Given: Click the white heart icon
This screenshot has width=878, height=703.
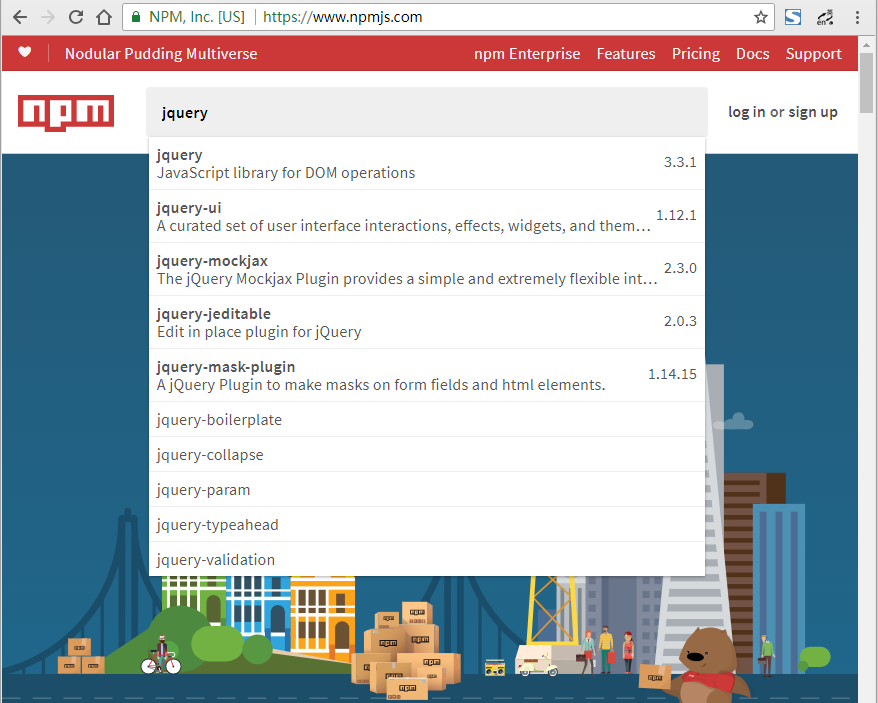Looking at the screenshot, I should point(25,52).
